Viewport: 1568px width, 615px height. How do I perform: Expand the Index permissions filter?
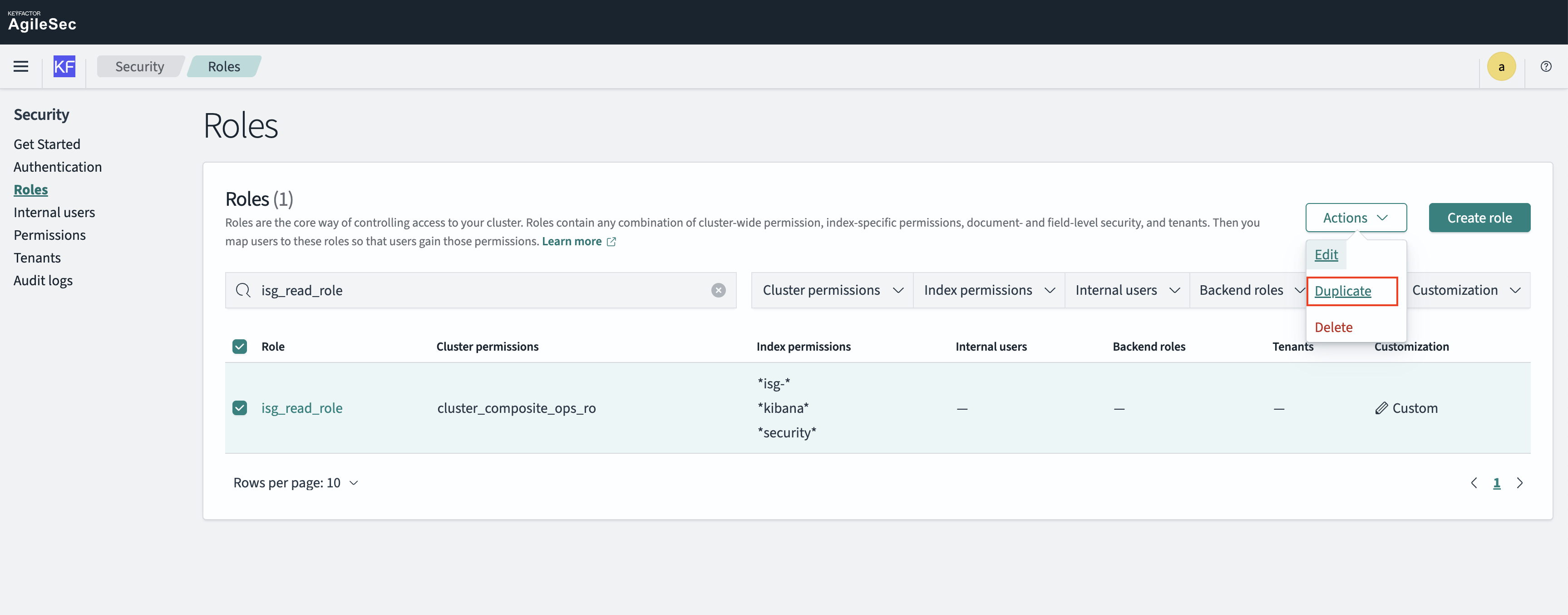989,290
